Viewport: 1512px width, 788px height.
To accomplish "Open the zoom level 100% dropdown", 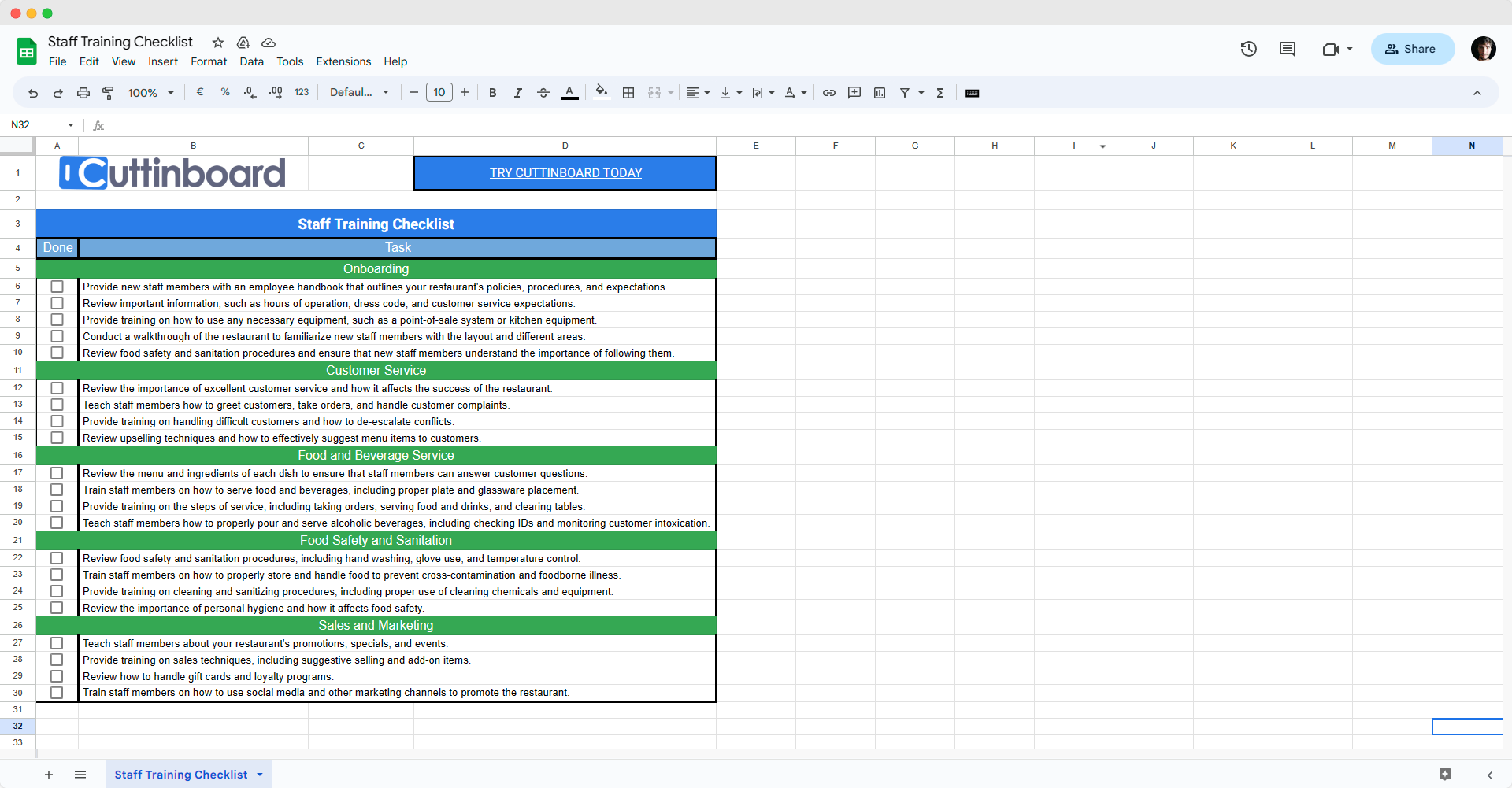I will point(150,93).
